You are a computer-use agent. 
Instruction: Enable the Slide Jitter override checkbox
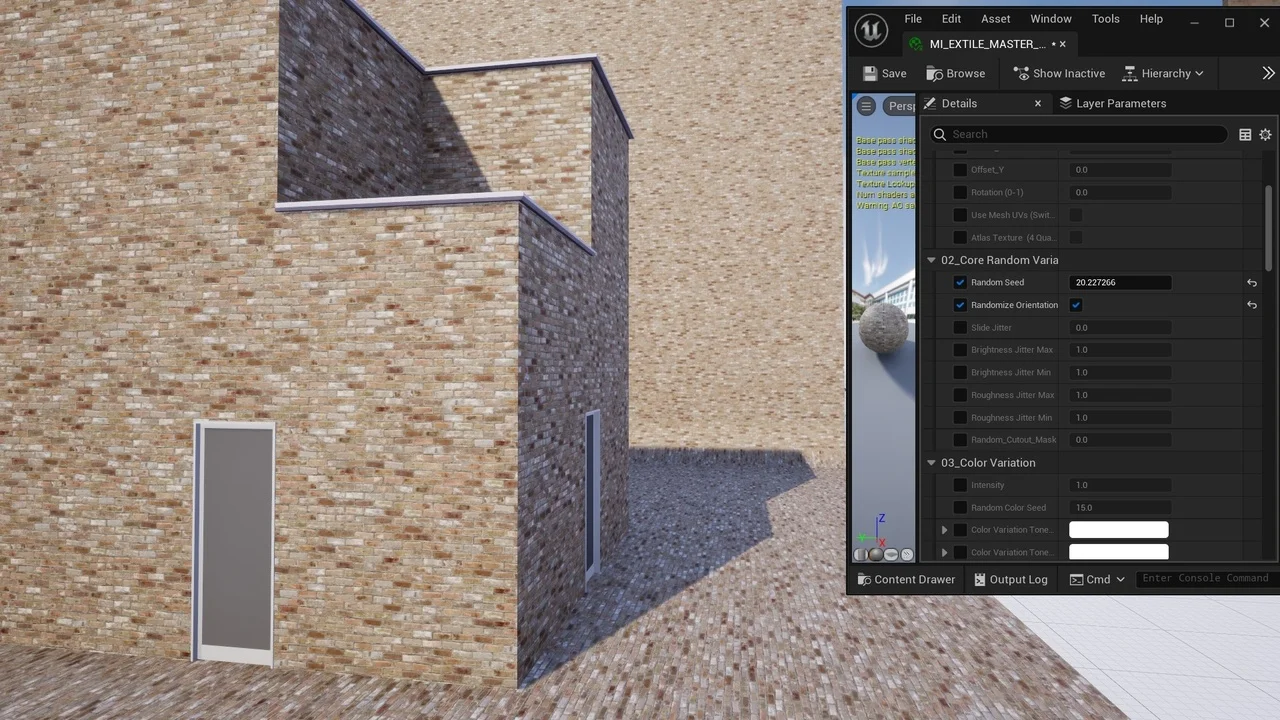tap(960, 328)
